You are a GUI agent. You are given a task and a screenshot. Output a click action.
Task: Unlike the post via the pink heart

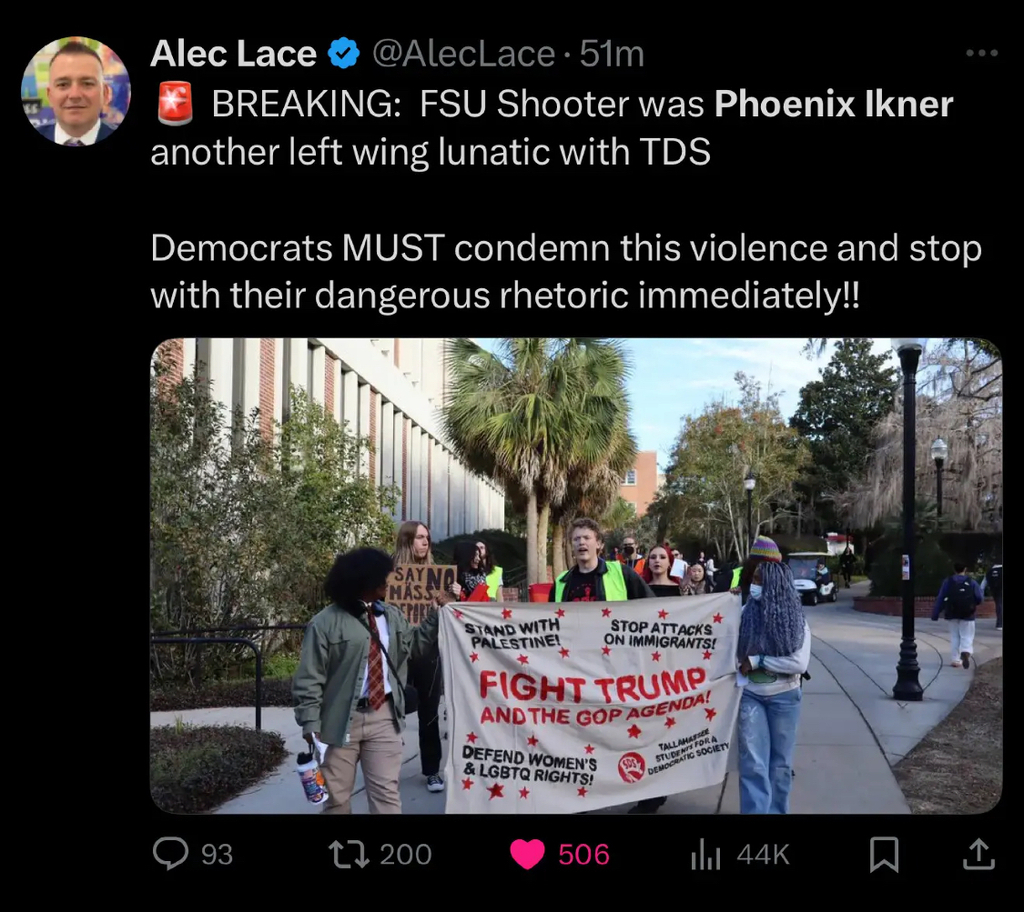(x=527, y=855)
